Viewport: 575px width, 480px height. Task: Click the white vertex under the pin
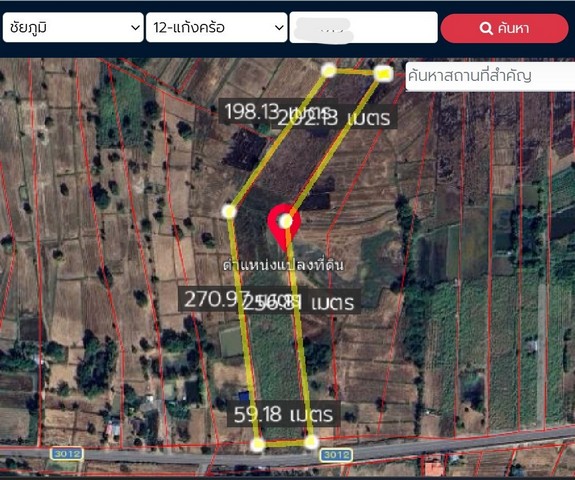[x=286, y=221]
